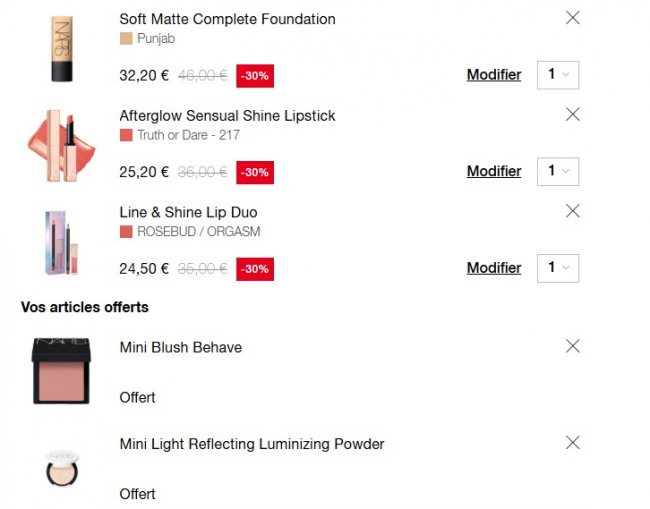The image size is (650, 509).
Task: Remove Mini Light Reflecting Luminizing Powder gift
Action: pyautogui.click(x=573, y=443)
